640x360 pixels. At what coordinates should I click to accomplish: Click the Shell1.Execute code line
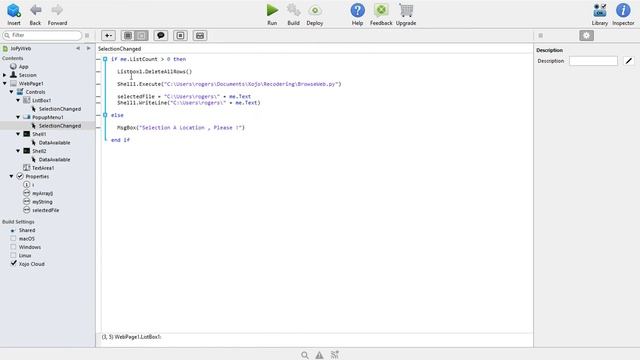[229, 84]
